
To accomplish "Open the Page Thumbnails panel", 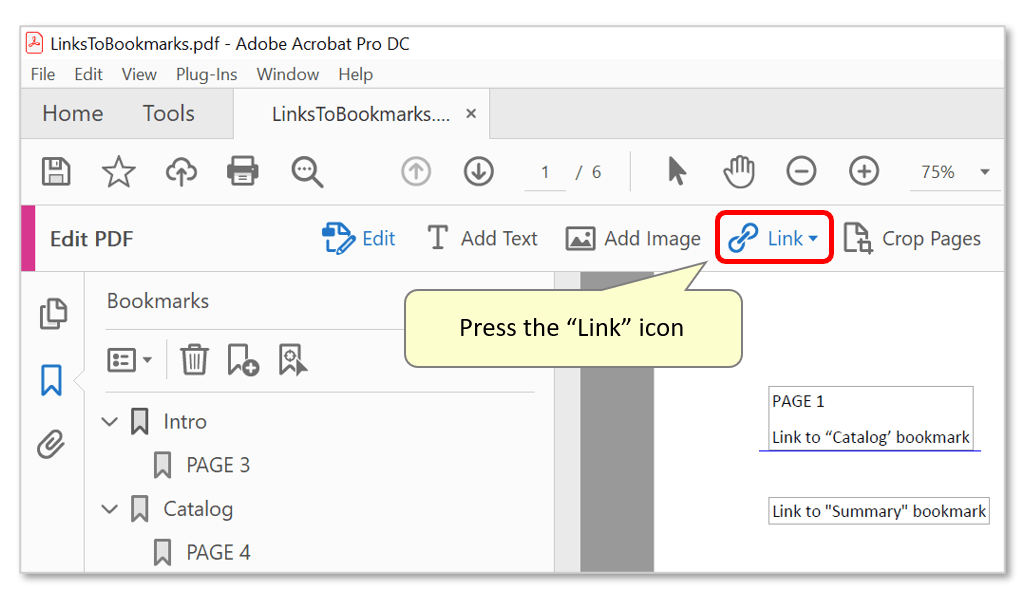I will (x=53, y=313).
